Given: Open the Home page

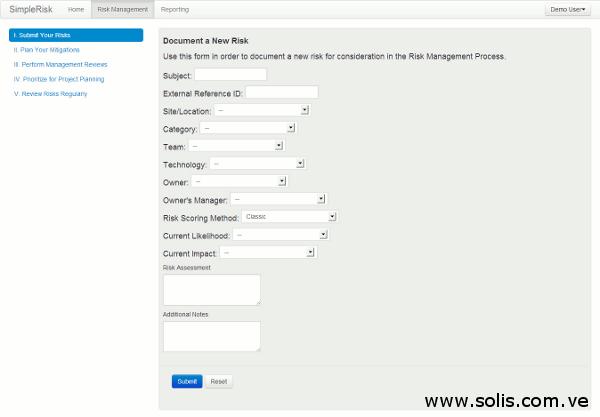Looking at the screenshot, I should pyautogui.click(x=76, y=9).
